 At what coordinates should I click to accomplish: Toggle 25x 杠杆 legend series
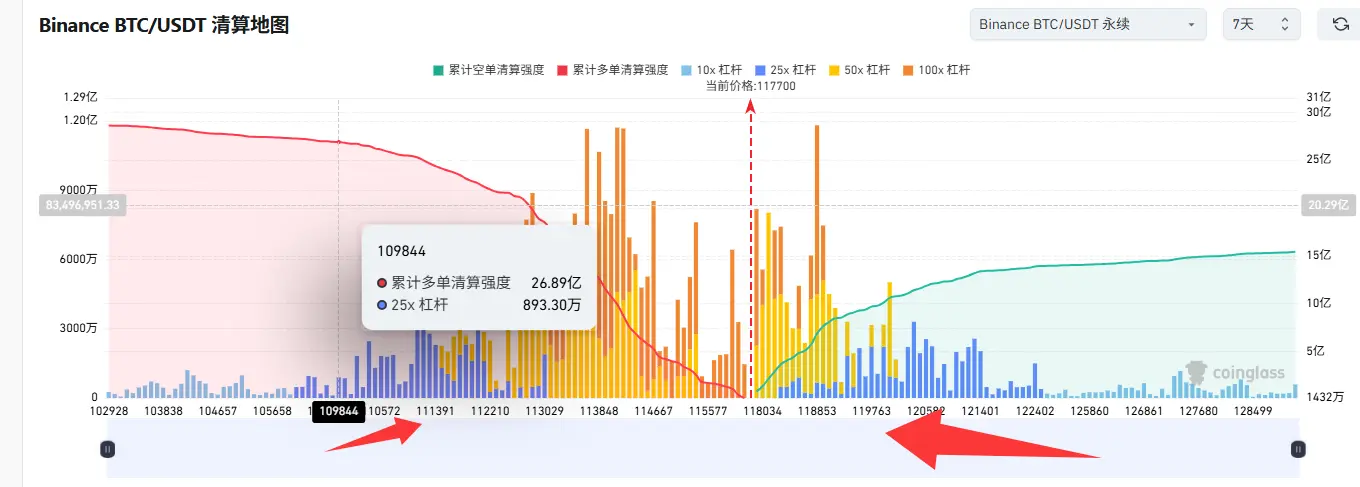(x=784, y=70)
